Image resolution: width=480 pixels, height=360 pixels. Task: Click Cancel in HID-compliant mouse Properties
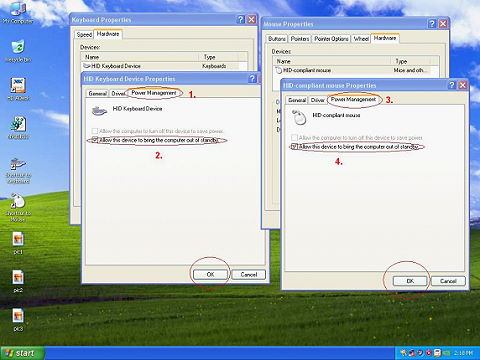point(448,281)
